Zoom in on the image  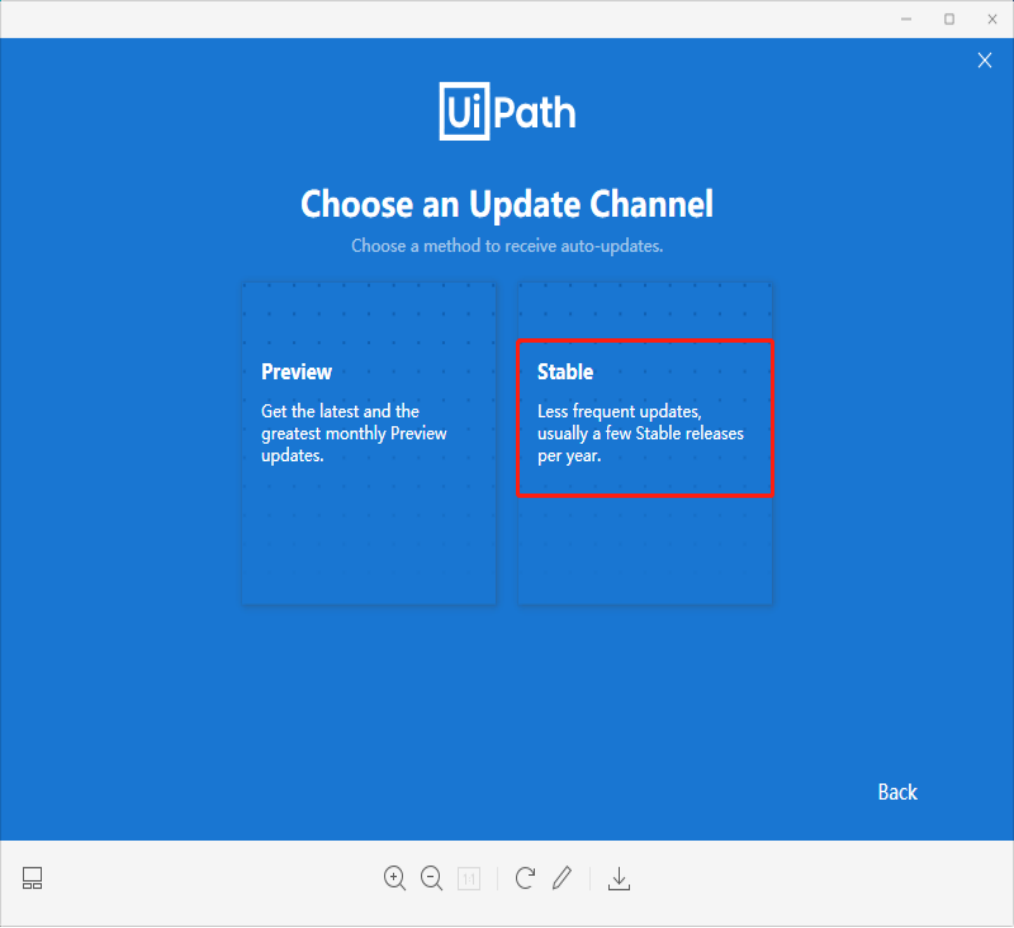tap(394, 878)
